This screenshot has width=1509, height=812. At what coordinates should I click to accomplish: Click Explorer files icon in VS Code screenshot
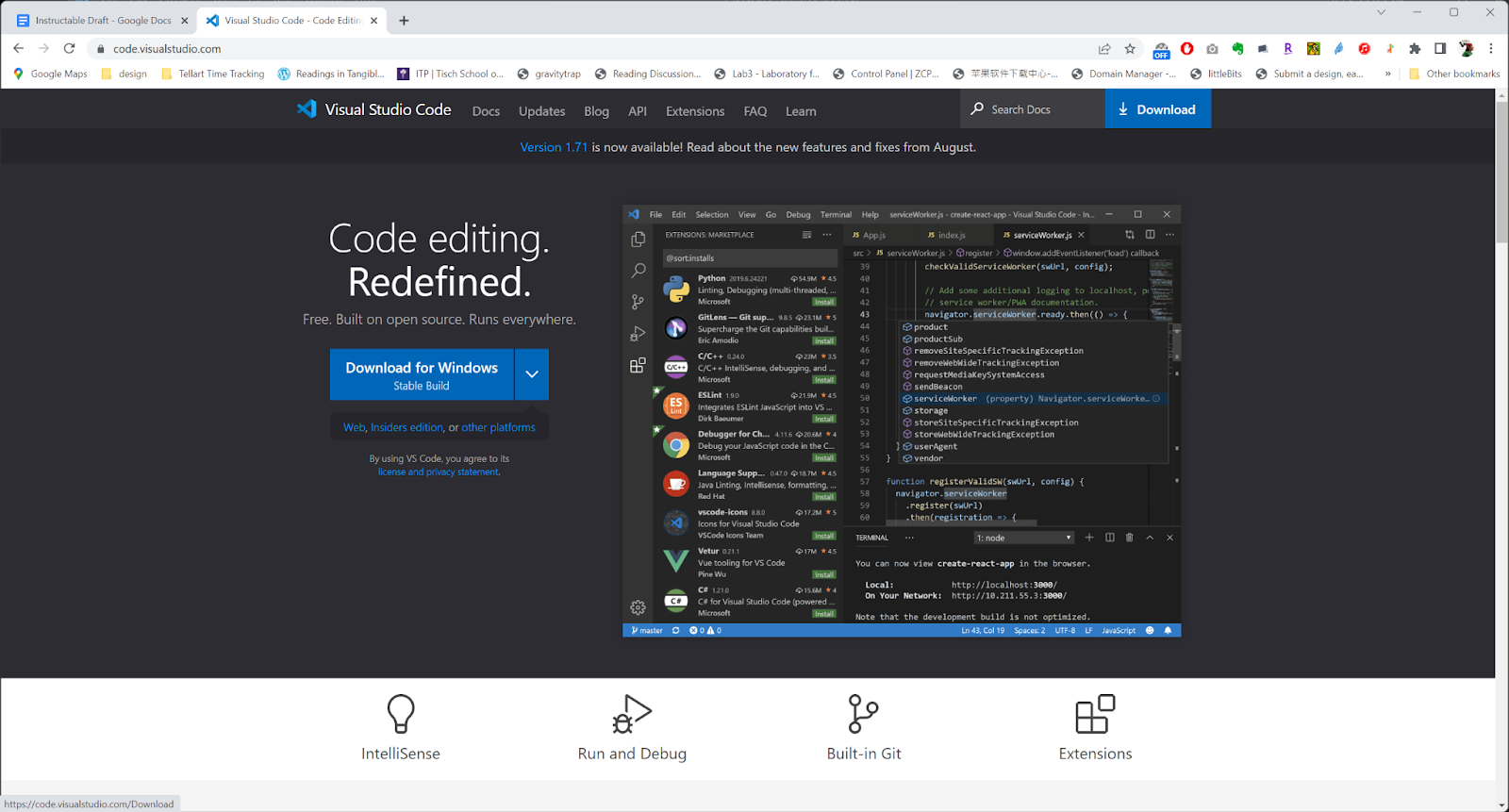[x=638, y=240]
